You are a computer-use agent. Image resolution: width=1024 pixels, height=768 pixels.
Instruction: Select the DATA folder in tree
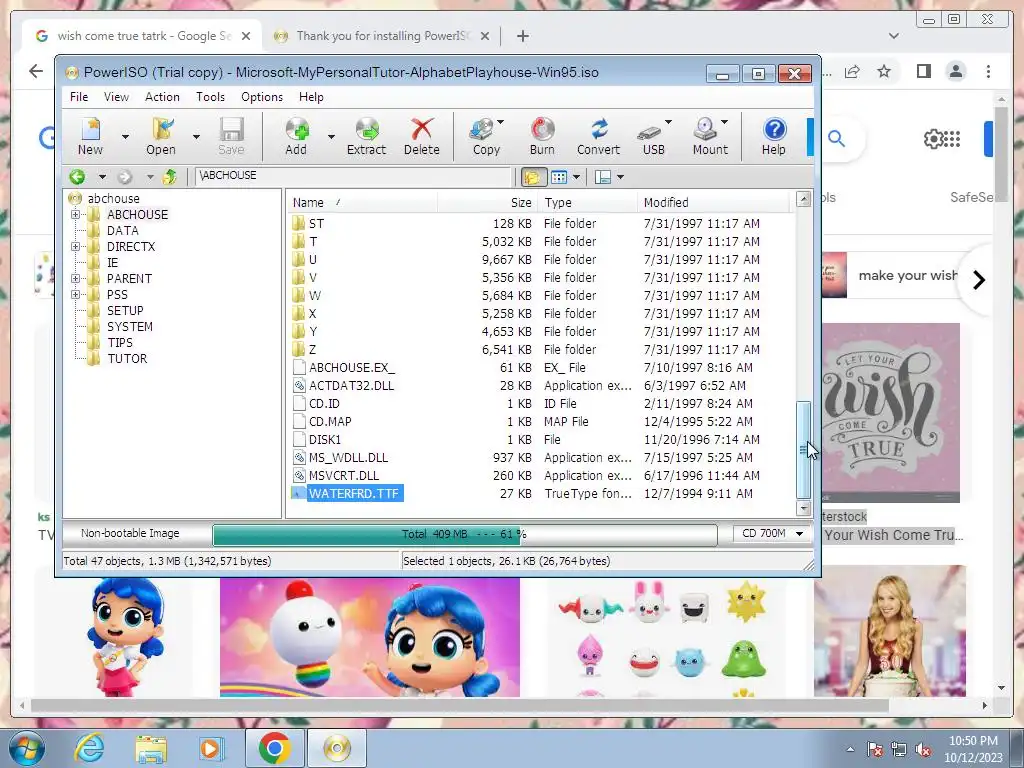pos(122,231)
